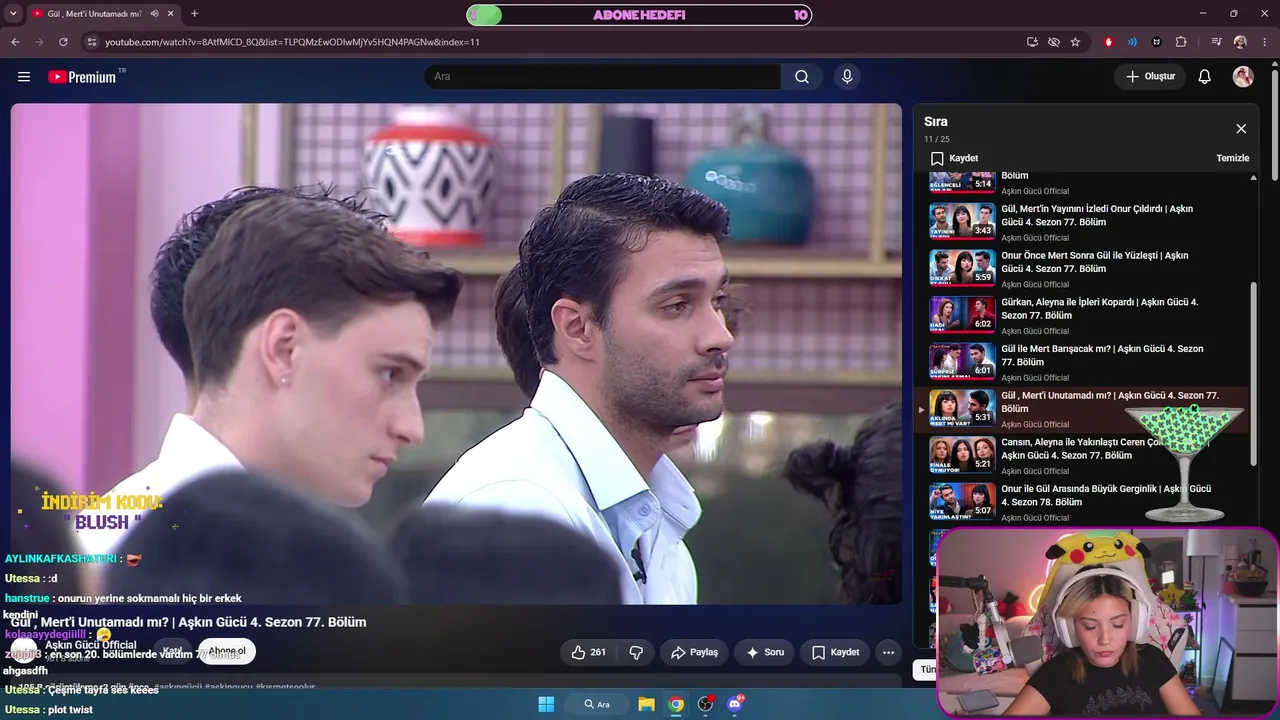Open the browser profile avatar
The image size is (1280, 720).
click(x=1240, y=42)
